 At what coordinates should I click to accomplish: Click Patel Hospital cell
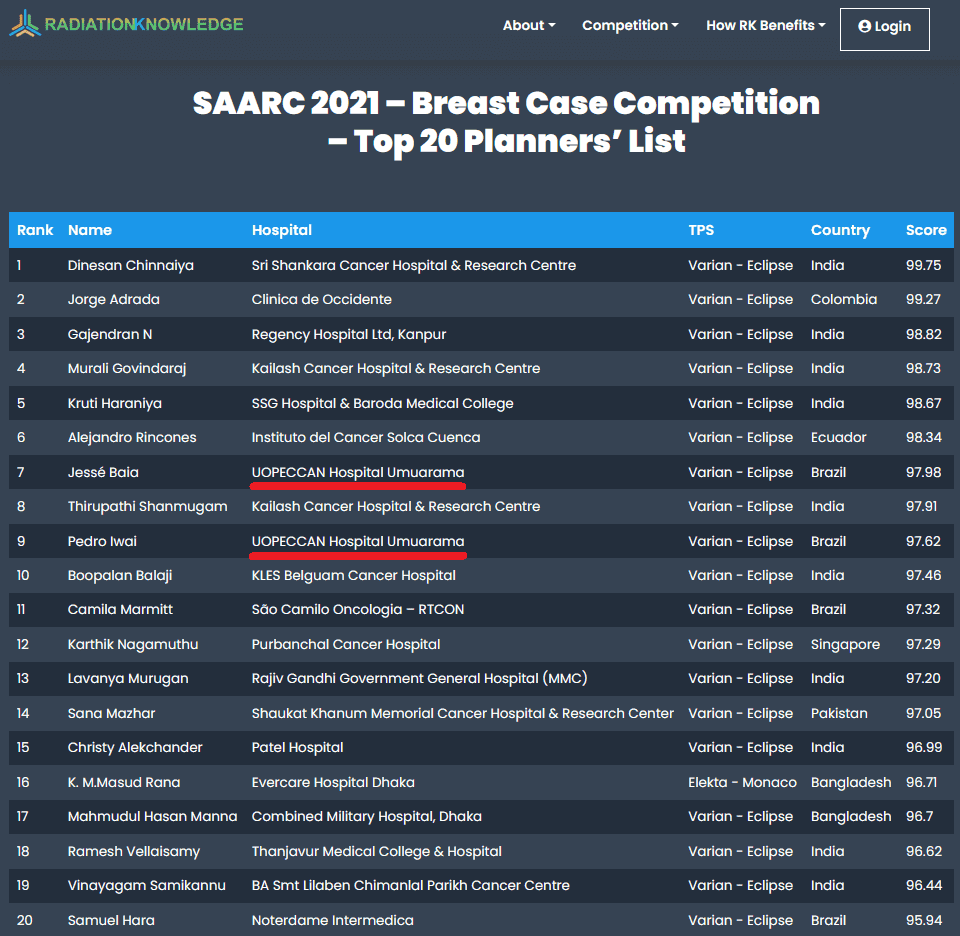pos(297,748)
